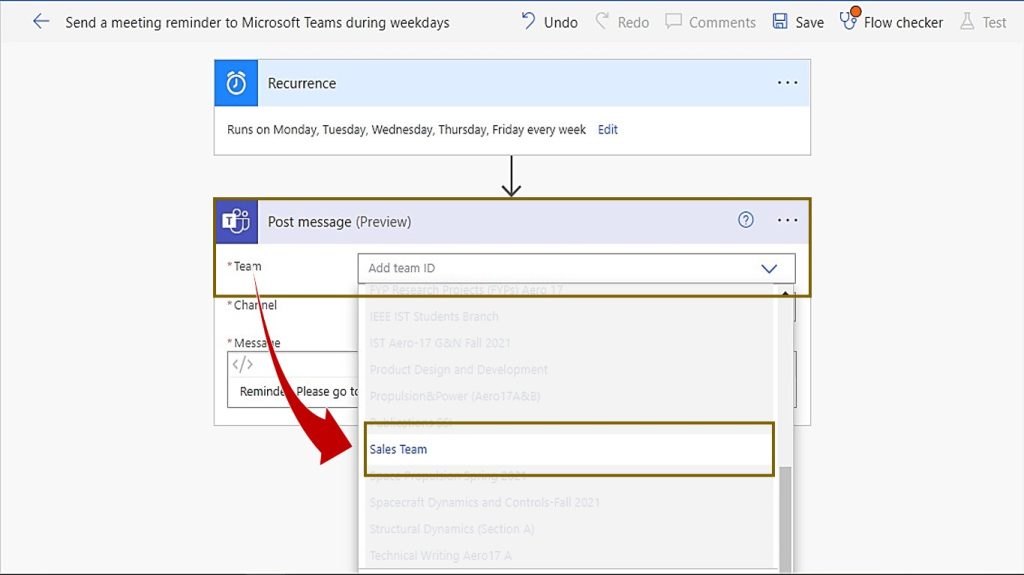Click the Edit link in Recurrence
Screen dimensions: 1024x575
click(607, 129)
